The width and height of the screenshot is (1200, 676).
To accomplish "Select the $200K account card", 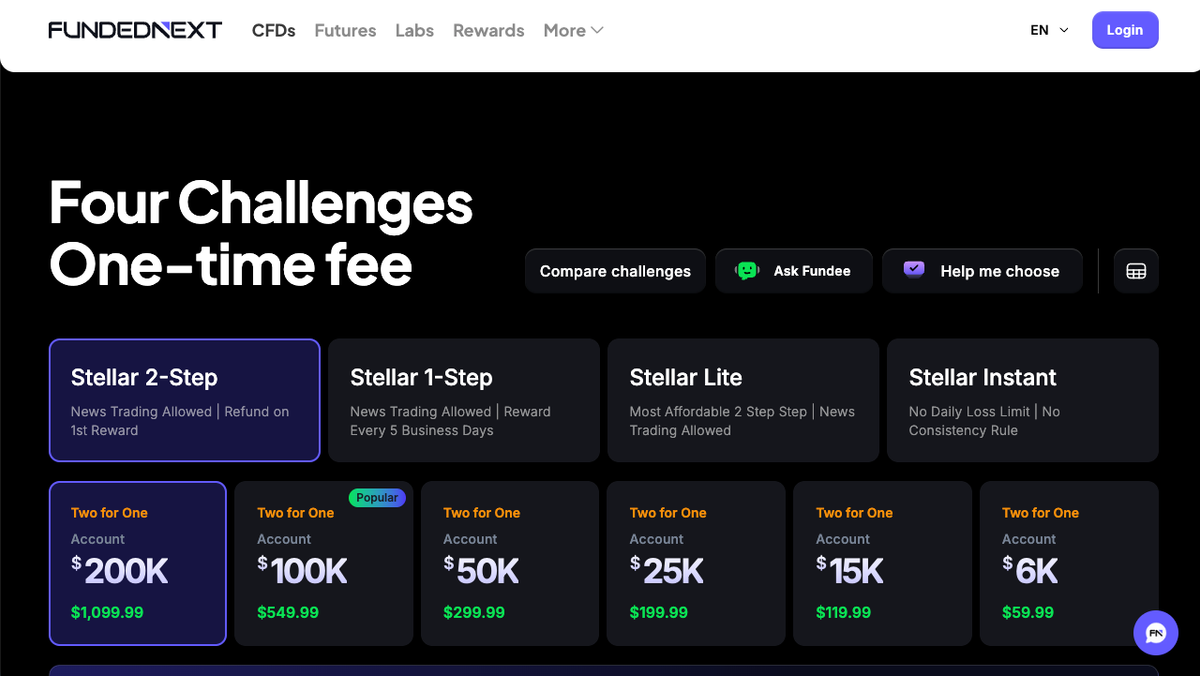I will pyautogui.click(x=138, y=564).
